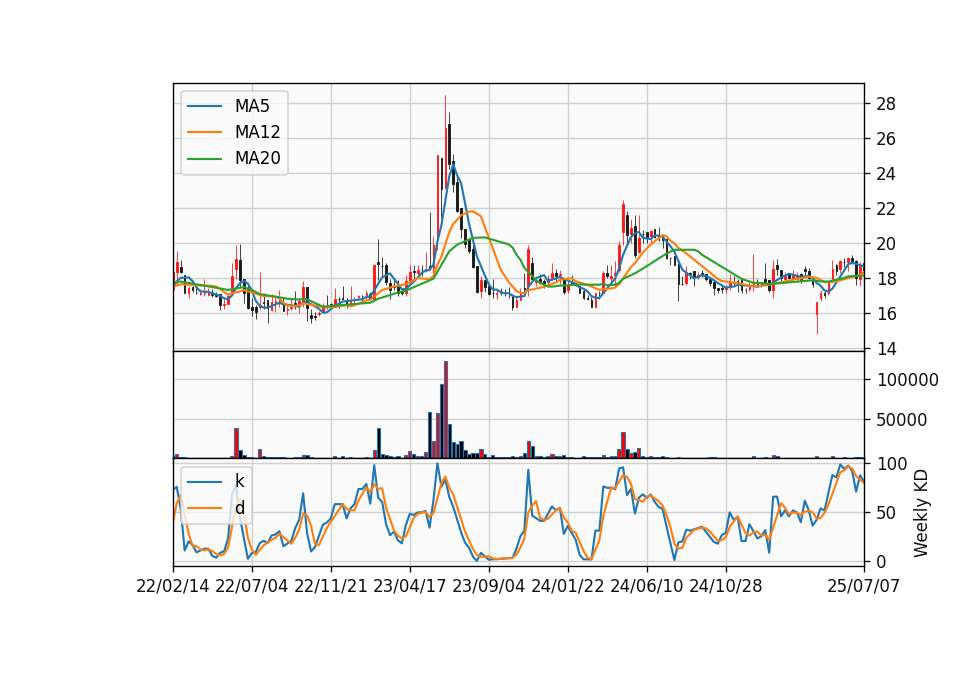Click the Weekly KD axis title

coord(920,513)
